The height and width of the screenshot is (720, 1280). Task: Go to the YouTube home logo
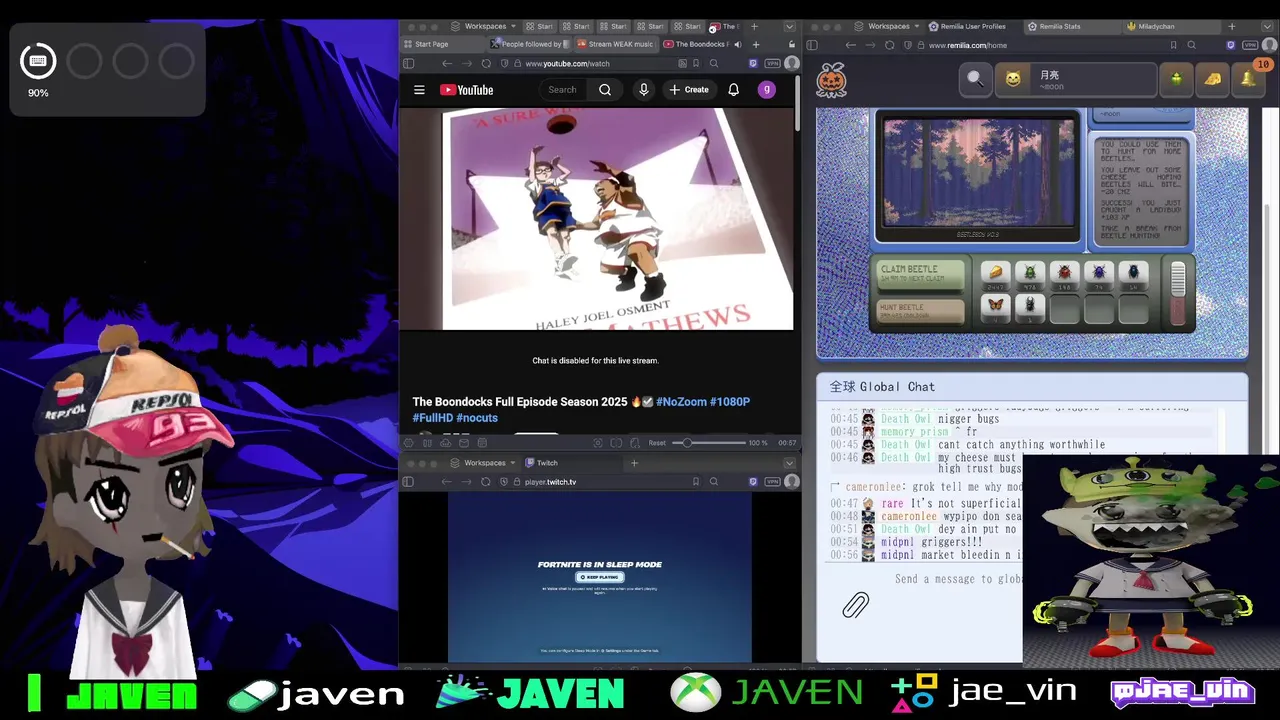[x=466, y=90]
